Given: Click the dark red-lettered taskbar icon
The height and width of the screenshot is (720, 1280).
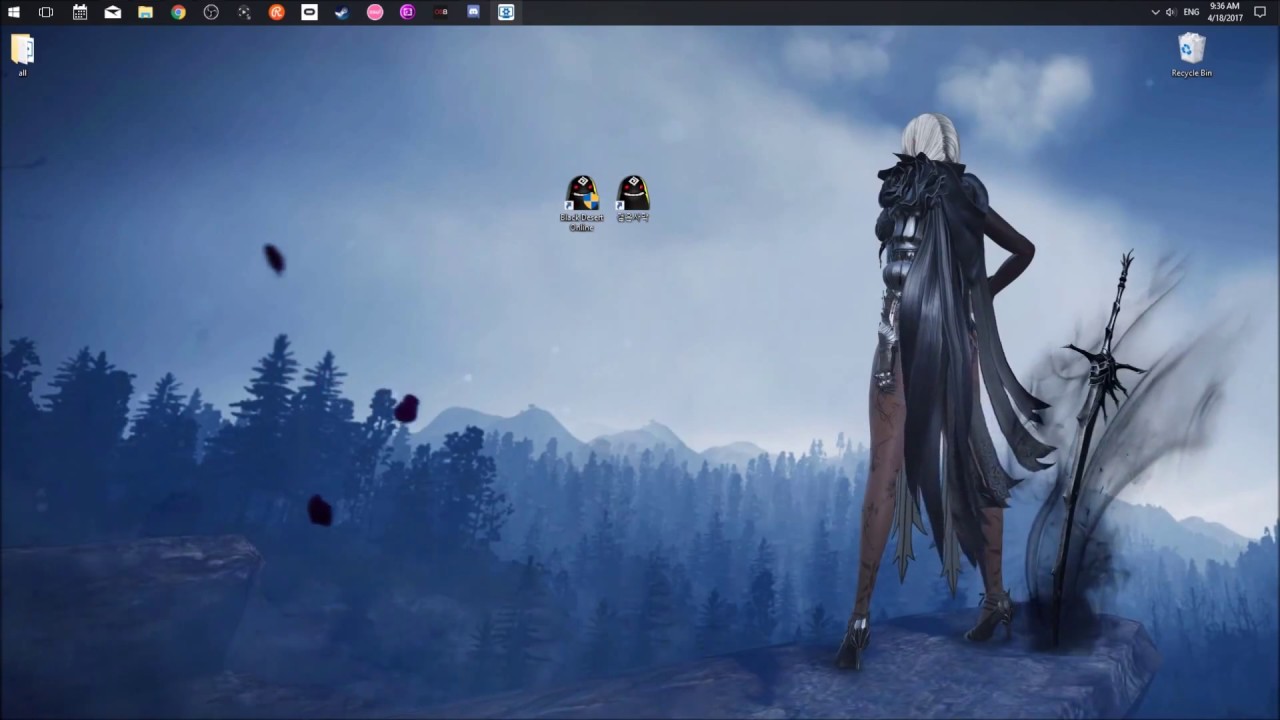Looking at the screenshot, I should (x=441, y=12).
